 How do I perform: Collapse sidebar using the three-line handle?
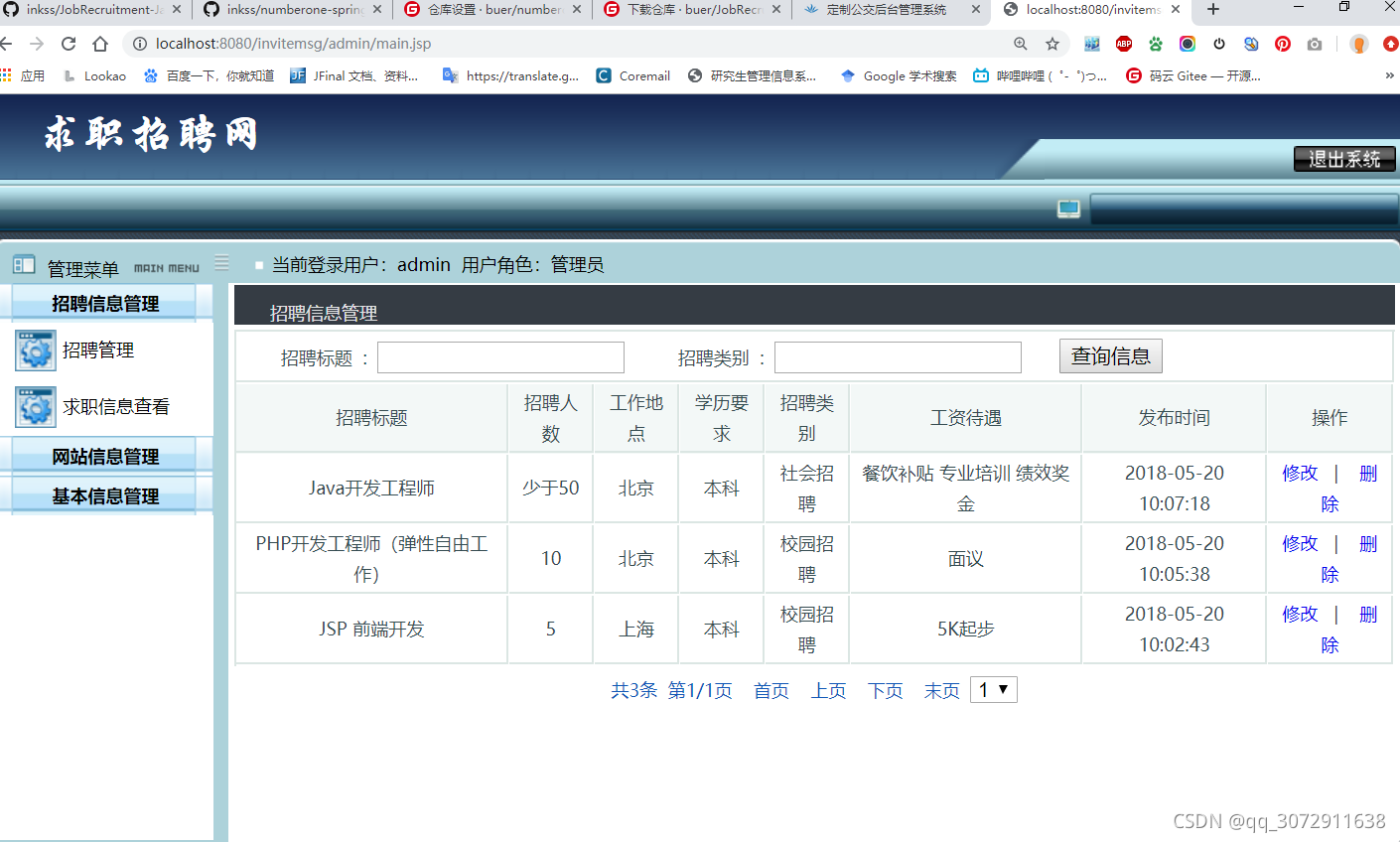coord(221,262)
